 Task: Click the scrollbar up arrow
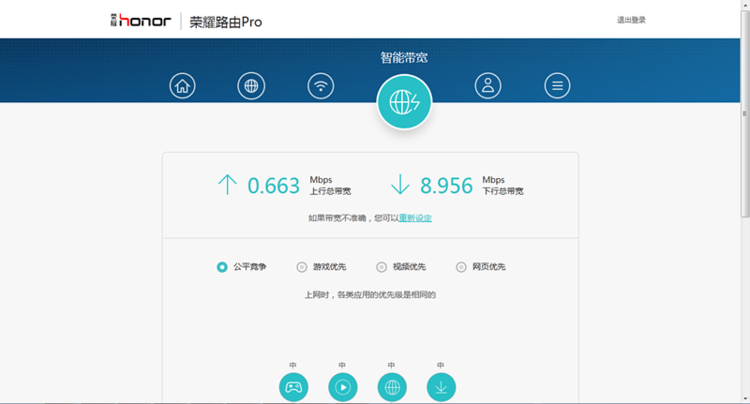coord(744,6)
